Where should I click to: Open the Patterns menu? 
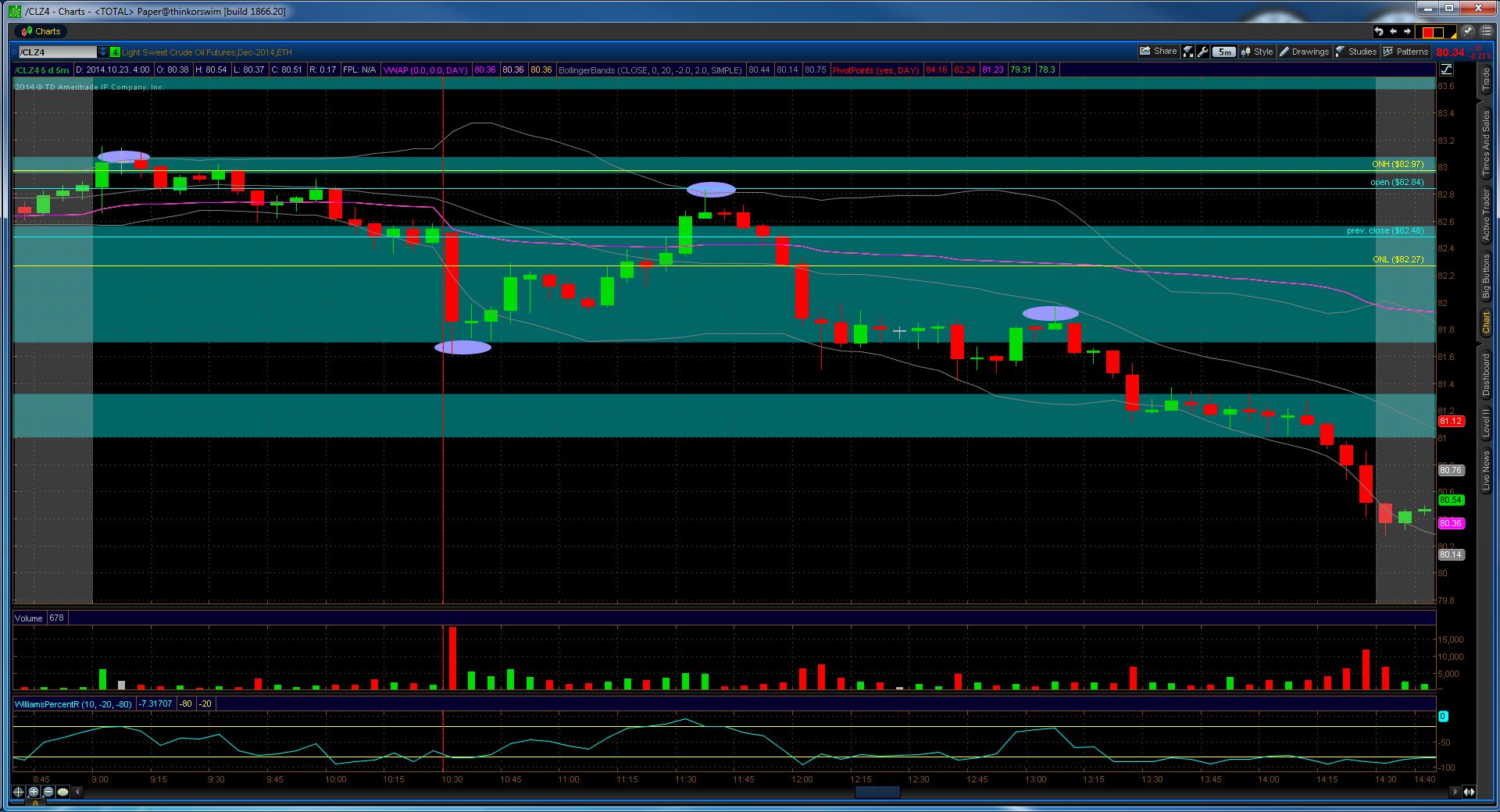1406,52
